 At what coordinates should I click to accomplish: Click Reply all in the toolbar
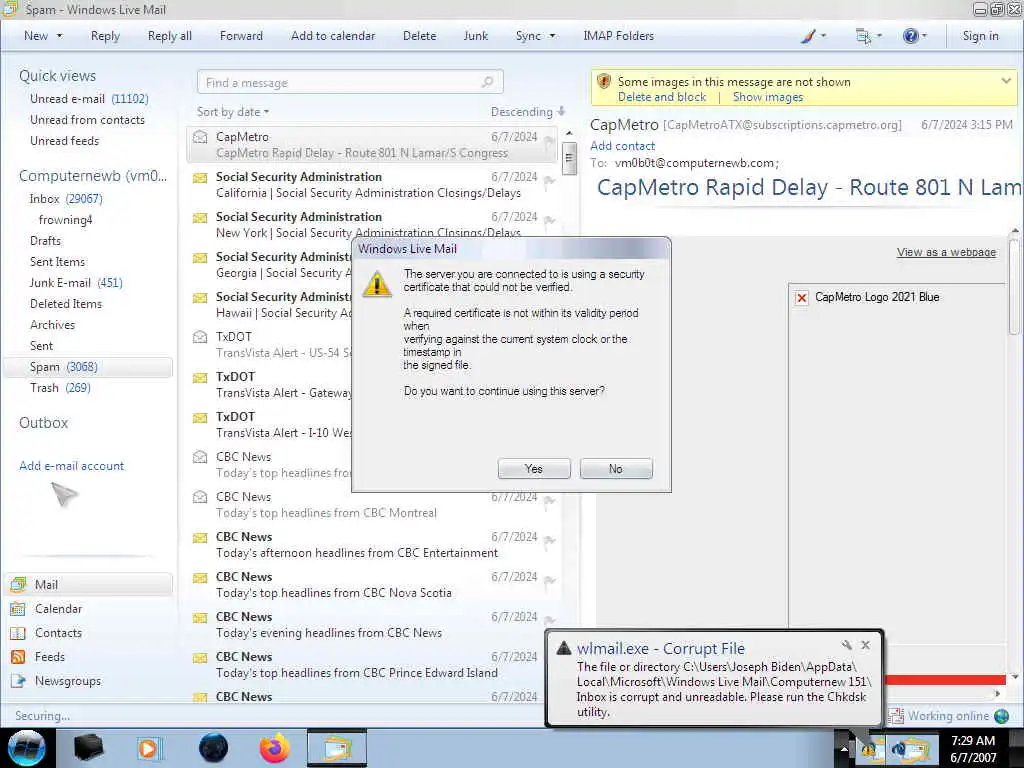[170, 36]
